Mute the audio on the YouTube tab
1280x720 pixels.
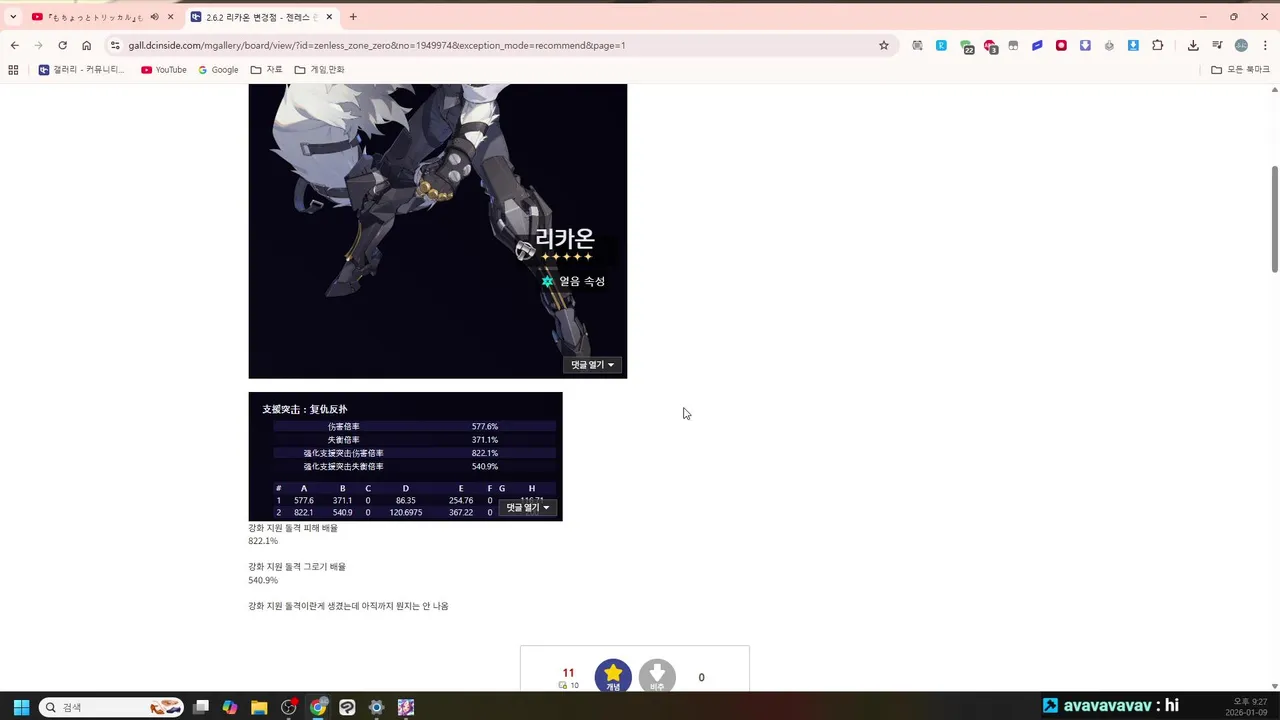point(154,17)
